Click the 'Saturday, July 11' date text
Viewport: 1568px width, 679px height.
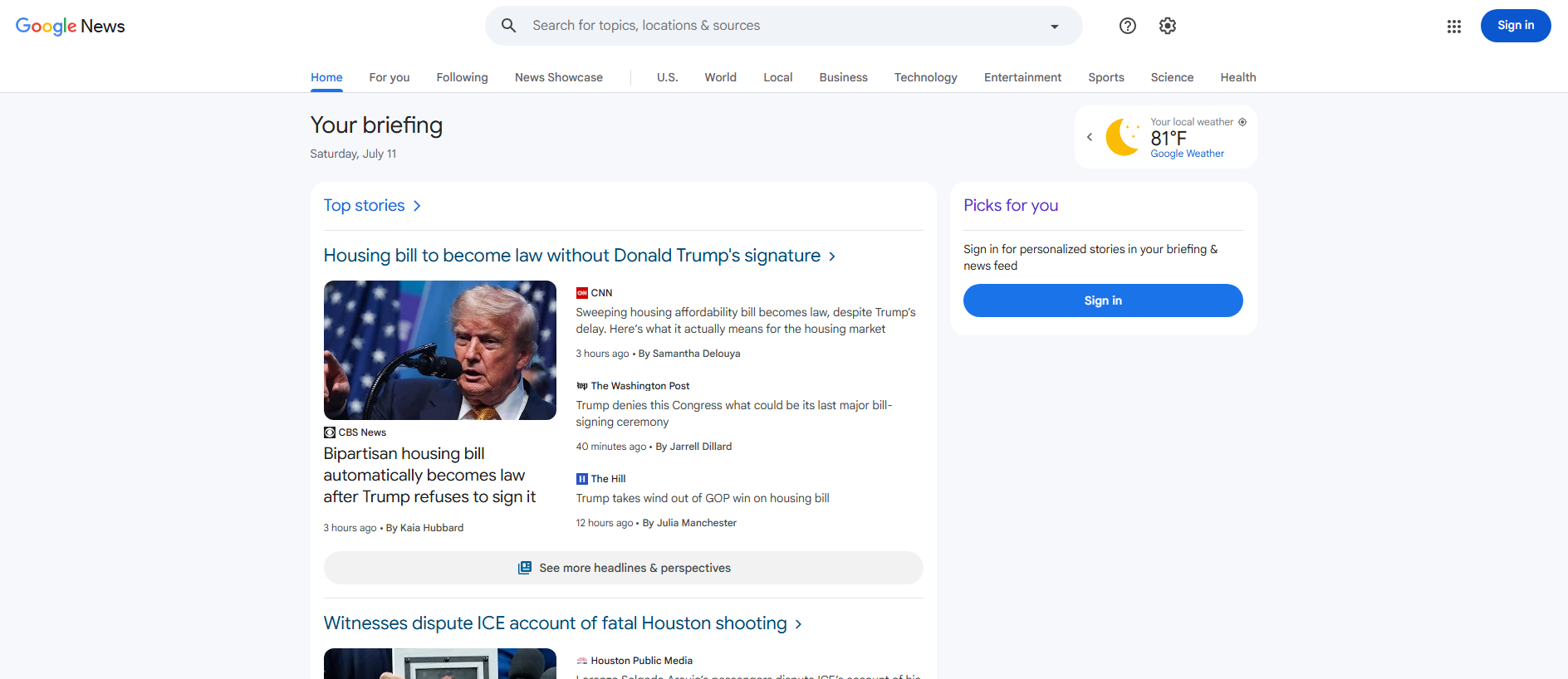point(354,154)
